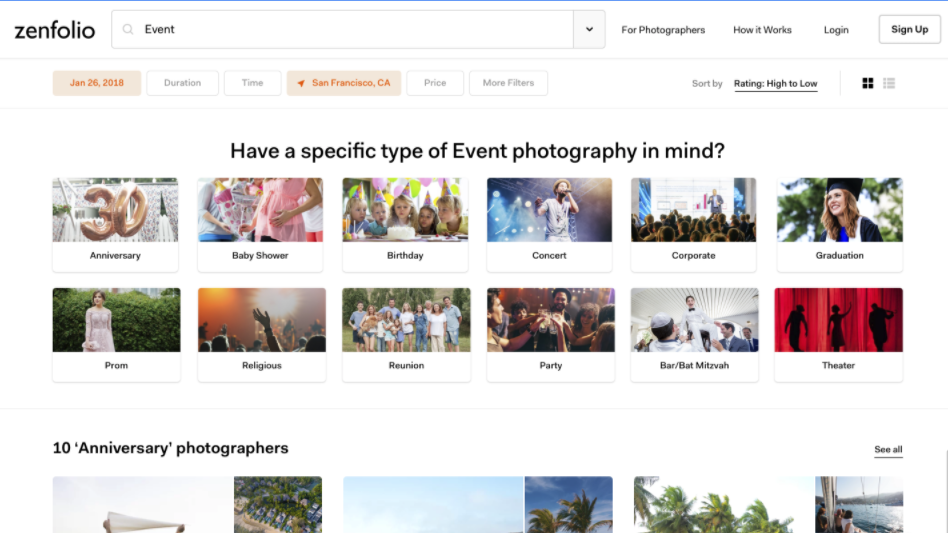This screenshot has width=948, height=533.
Task: Click into the Event search field
Action: pyautogui.click(x=350, y=30)
